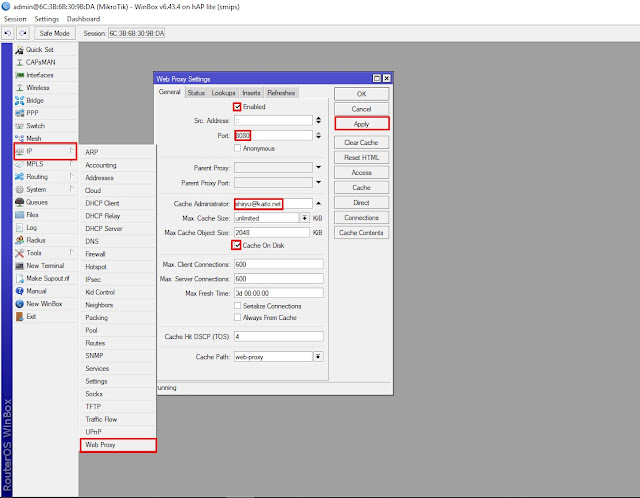Open the Wireless sidebar icon
640x498 pixels.
click(19, 88)
